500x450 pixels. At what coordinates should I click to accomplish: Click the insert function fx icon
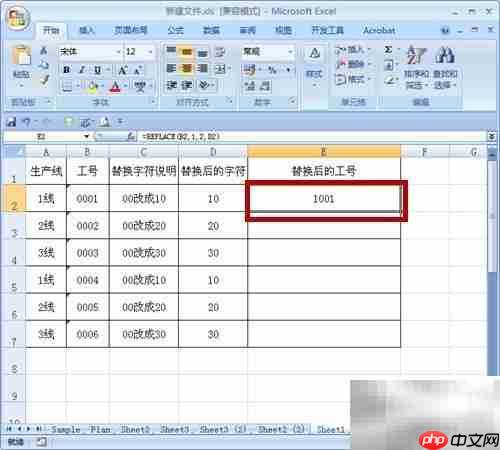(x=132, y=136)
